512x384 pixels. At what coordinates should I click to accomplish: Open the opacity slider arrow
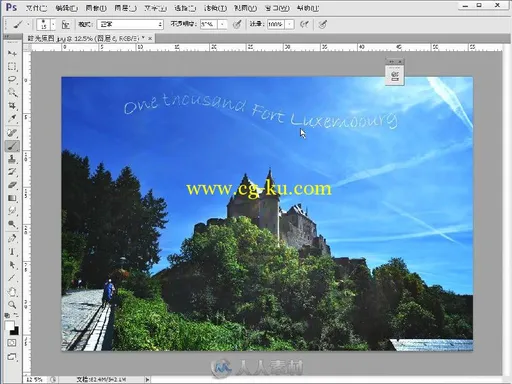[x=222, y=24]
